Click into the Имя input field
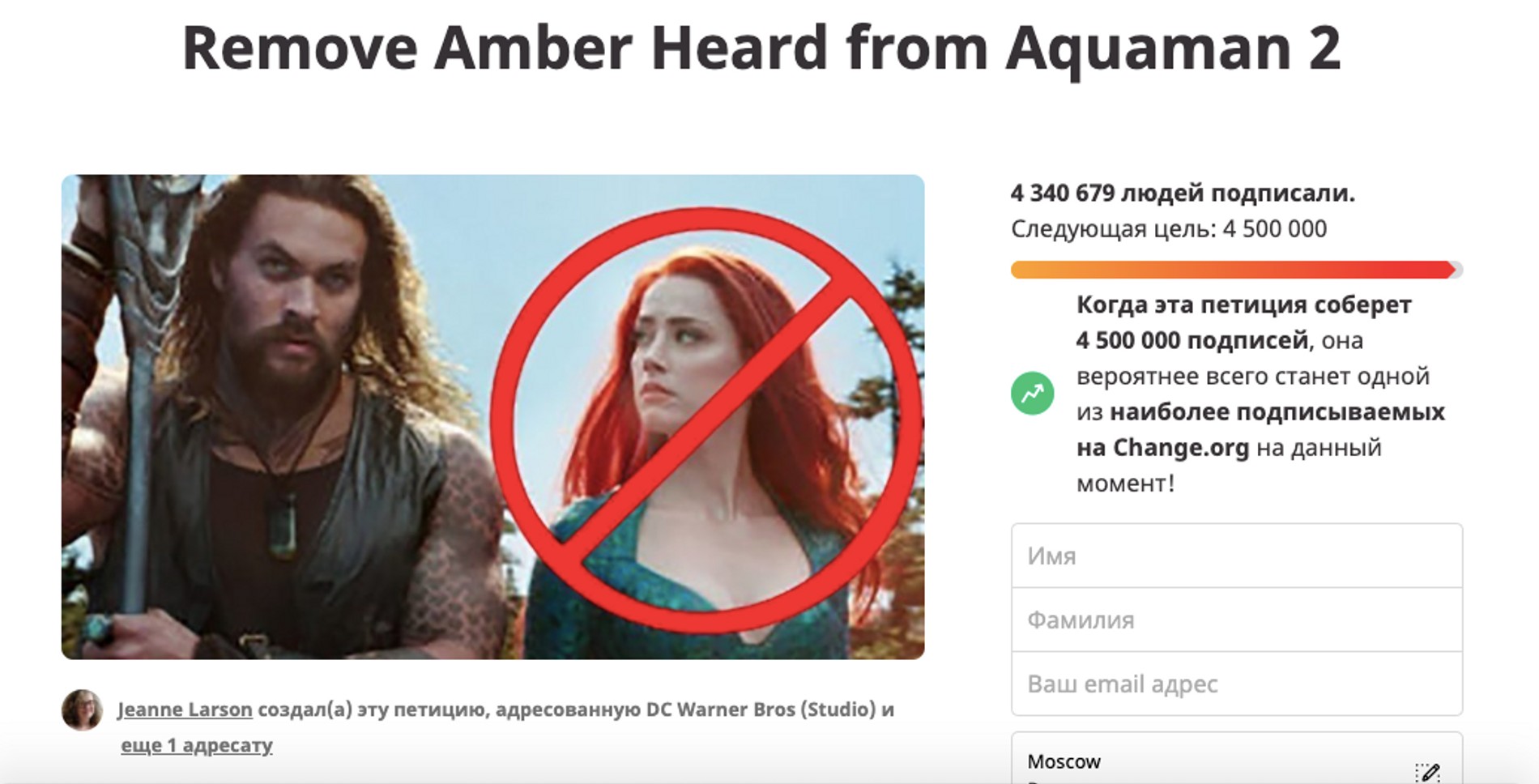1539x784 pixels. (1237, 556)
